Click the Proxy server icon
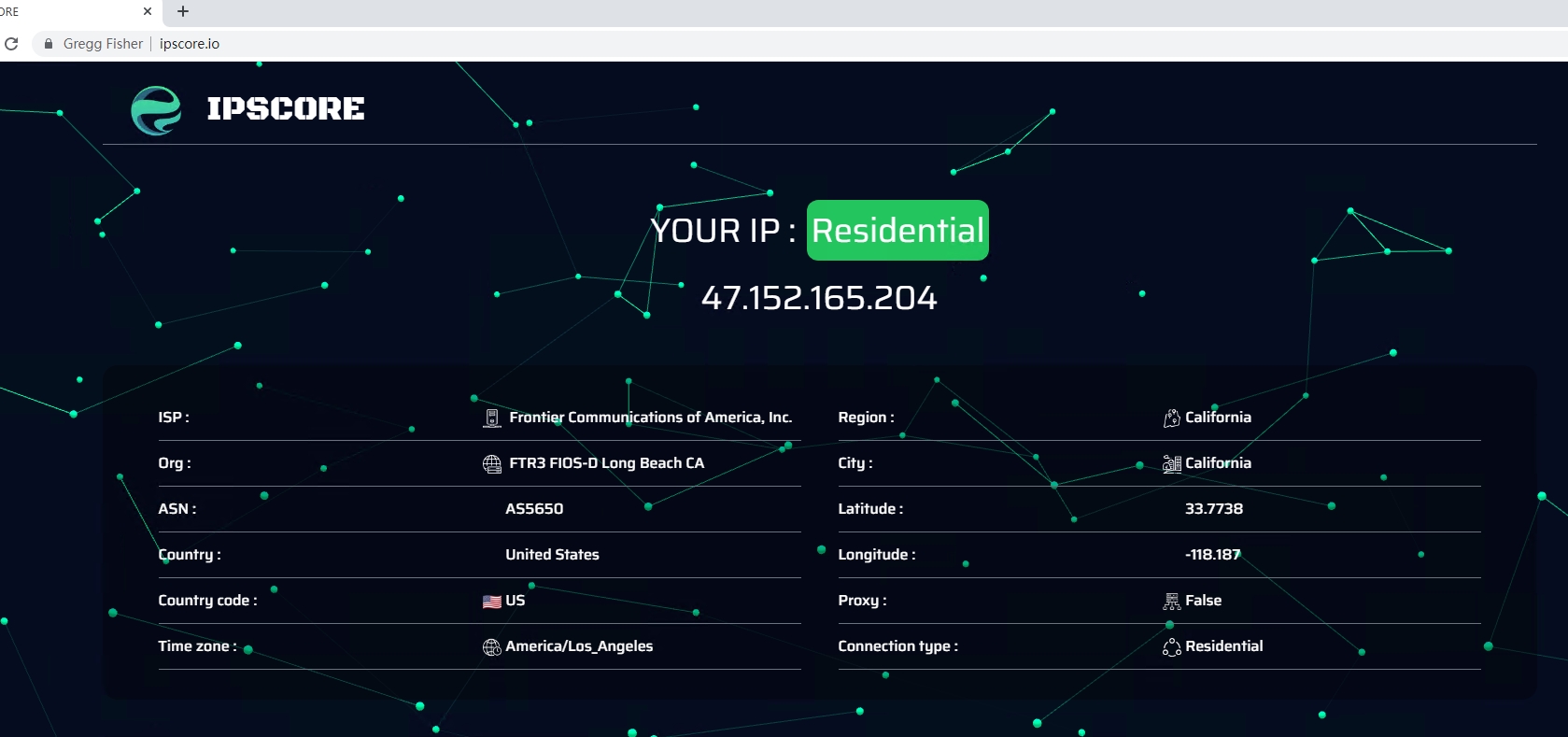The width and height of the screenshot is (1568, 737). [x=1171, y=601]
